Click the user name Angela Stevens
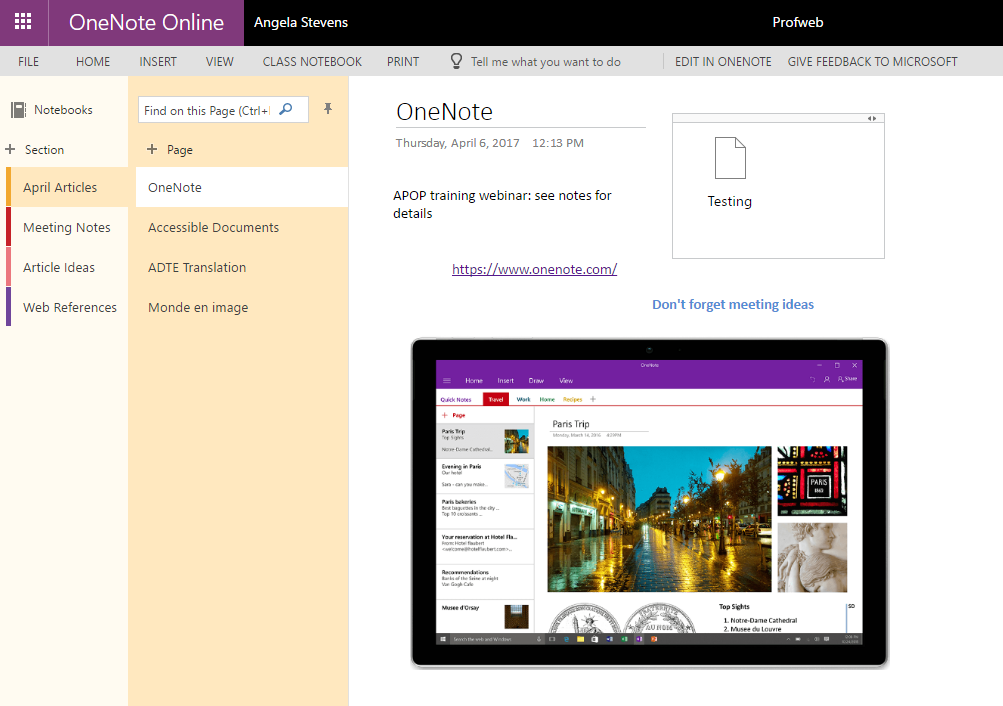Image resolution: width=1003 pixels, height=706 pixels. point(301,22)
